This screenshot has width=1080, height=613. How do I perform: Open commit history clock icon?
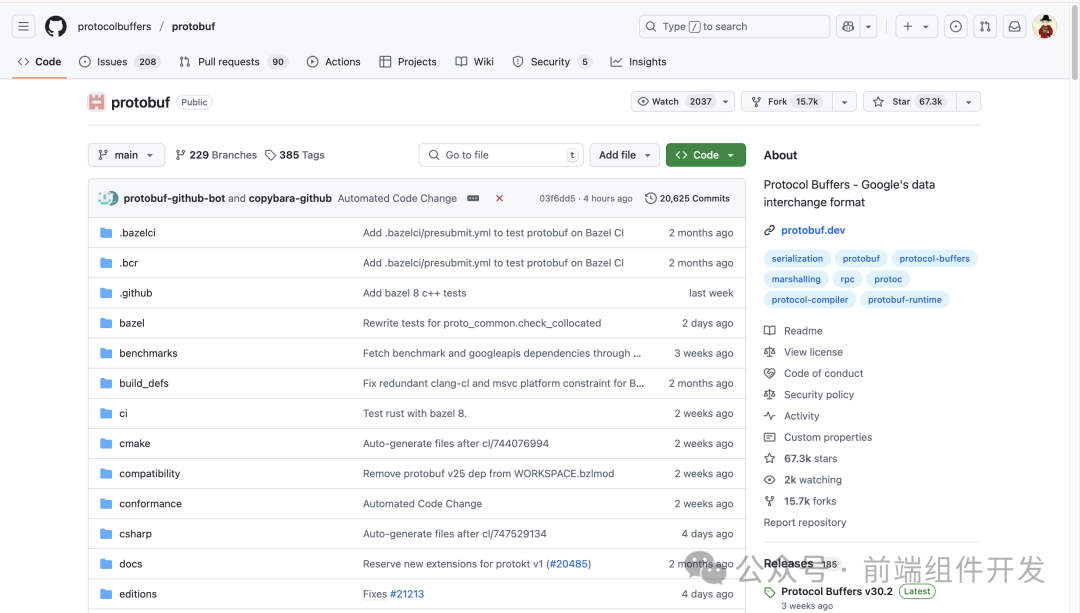[650, 198]
